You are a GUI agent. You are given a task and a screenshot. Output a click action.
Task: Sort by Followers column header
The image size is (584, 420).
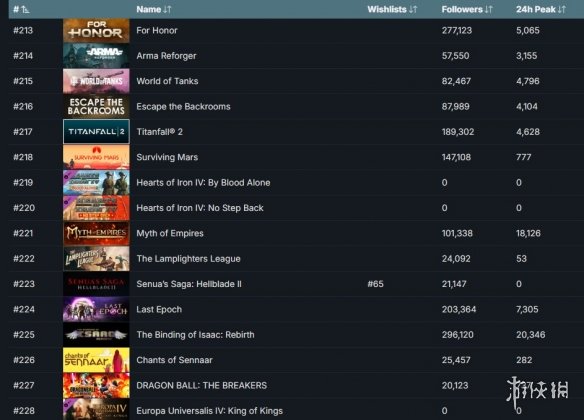[x=467, y=9]
